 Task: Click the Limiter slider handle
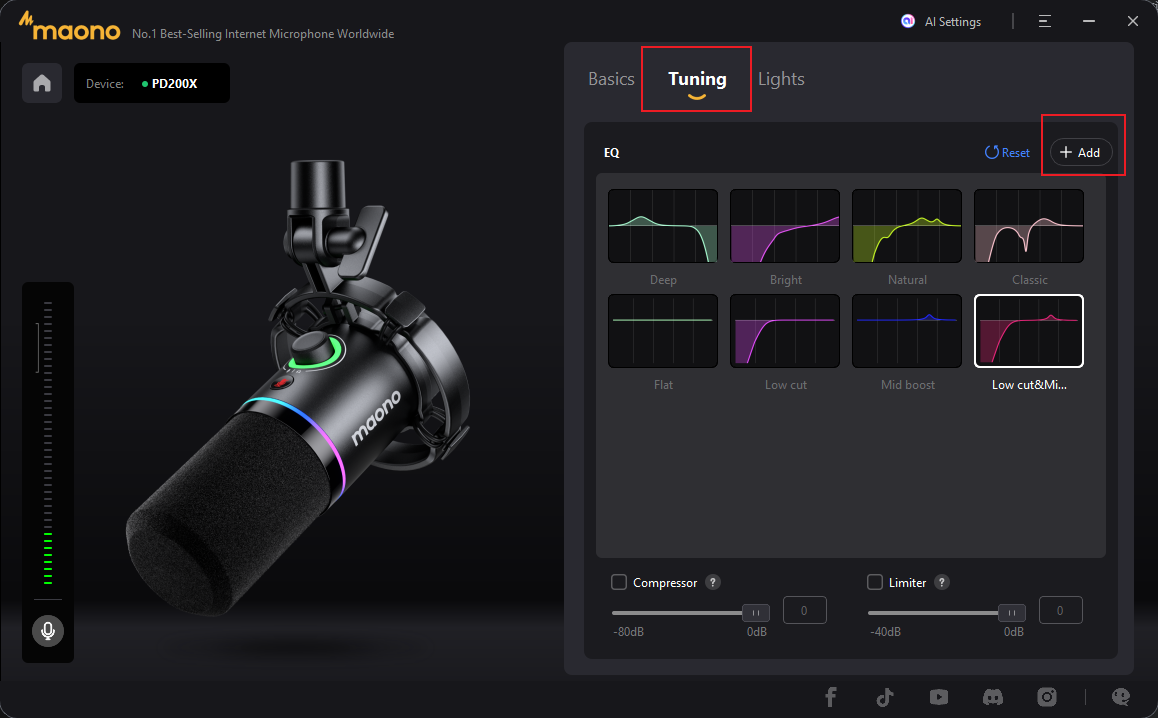click(x=1012, y=612)
